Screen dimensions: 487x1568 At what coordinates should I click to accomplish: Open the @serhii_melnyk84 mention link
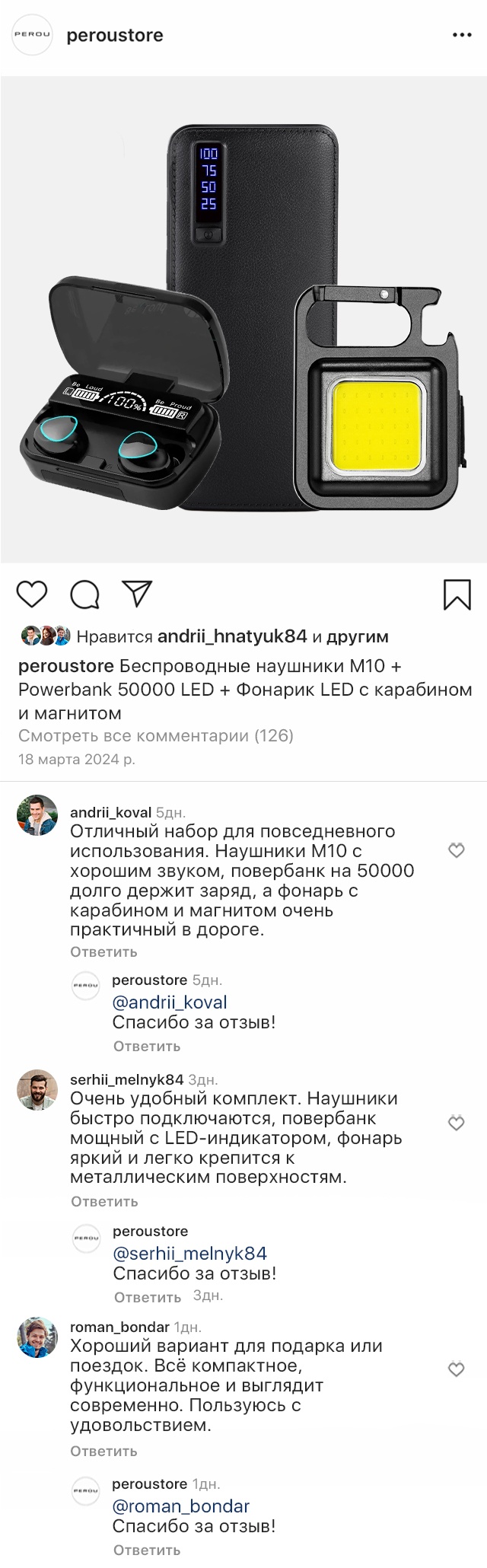(189, 1254)
